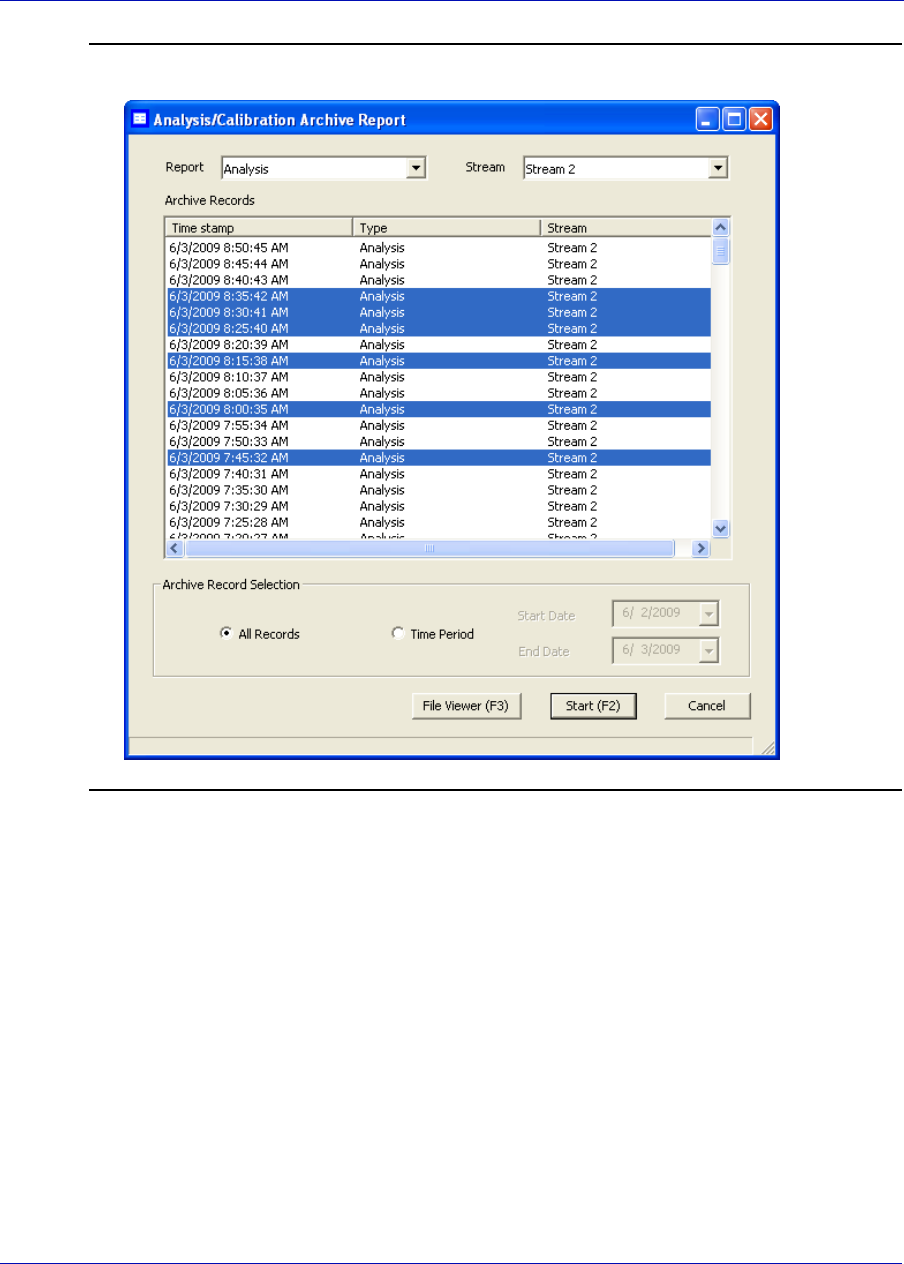Screen dimensions: 904x1264
Task: Sort by Stream column header
Action: (x=626, y=228)
